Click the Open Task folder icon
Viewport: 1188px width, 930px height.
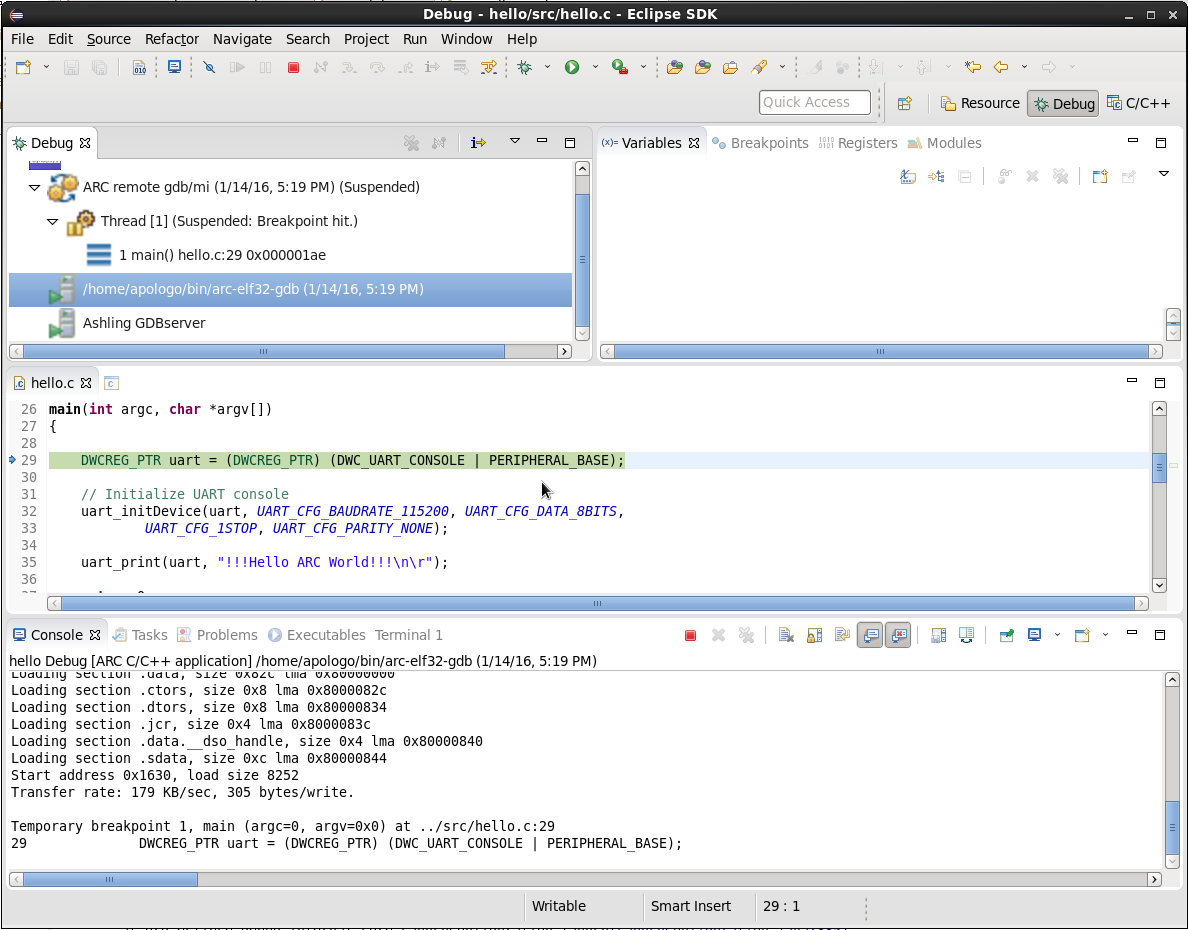click(x=730, y=67)
